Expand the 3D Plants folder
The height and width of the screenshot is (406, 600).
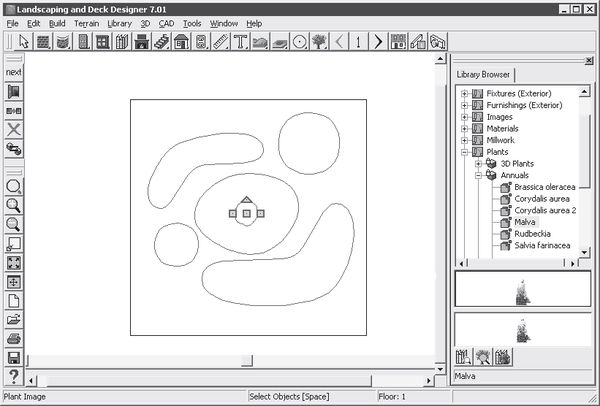(479, 163)
